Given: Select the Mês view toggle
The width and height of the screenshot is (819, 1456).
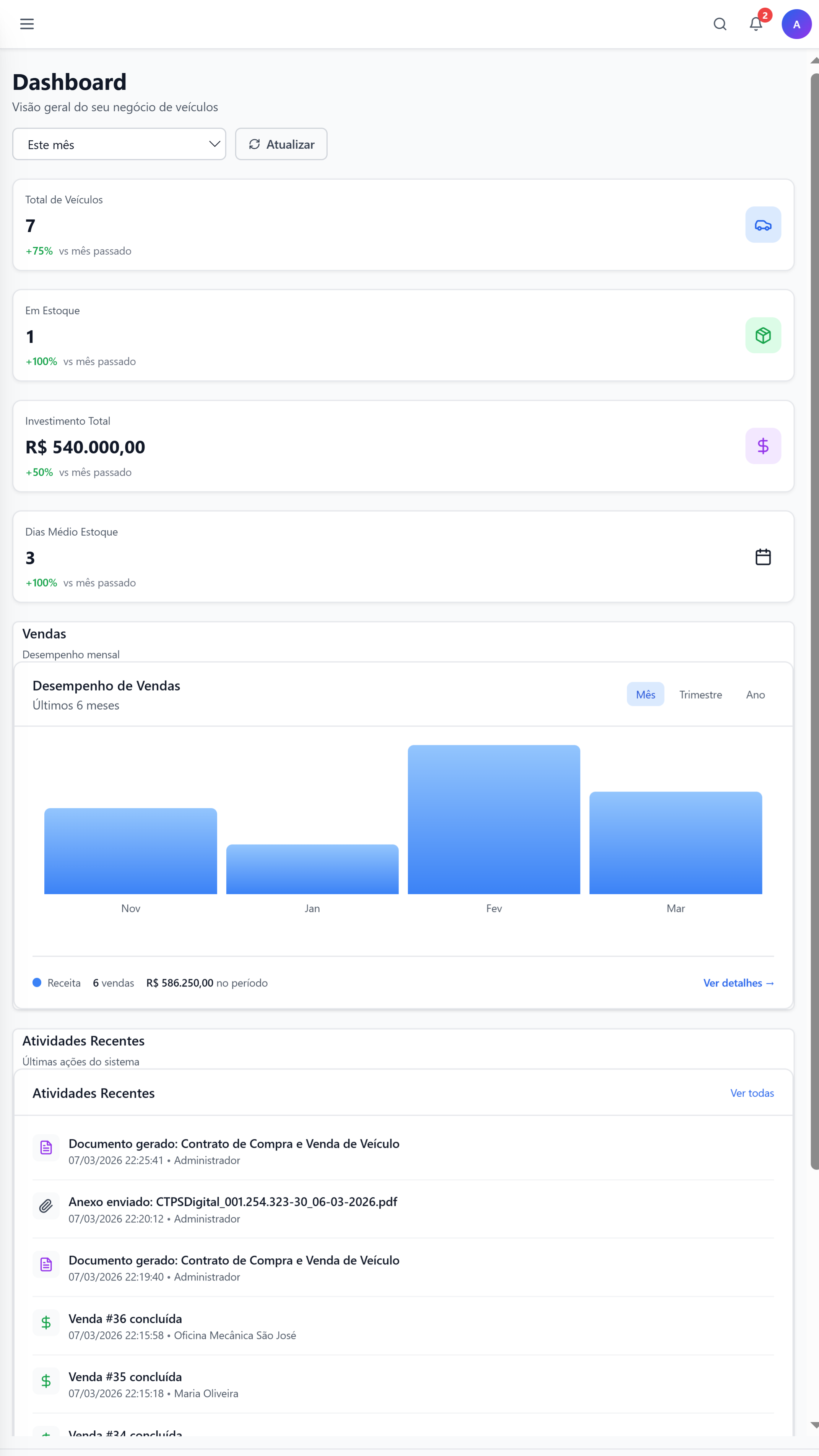Looking at the screenshot, I should (x=645, y=694).
